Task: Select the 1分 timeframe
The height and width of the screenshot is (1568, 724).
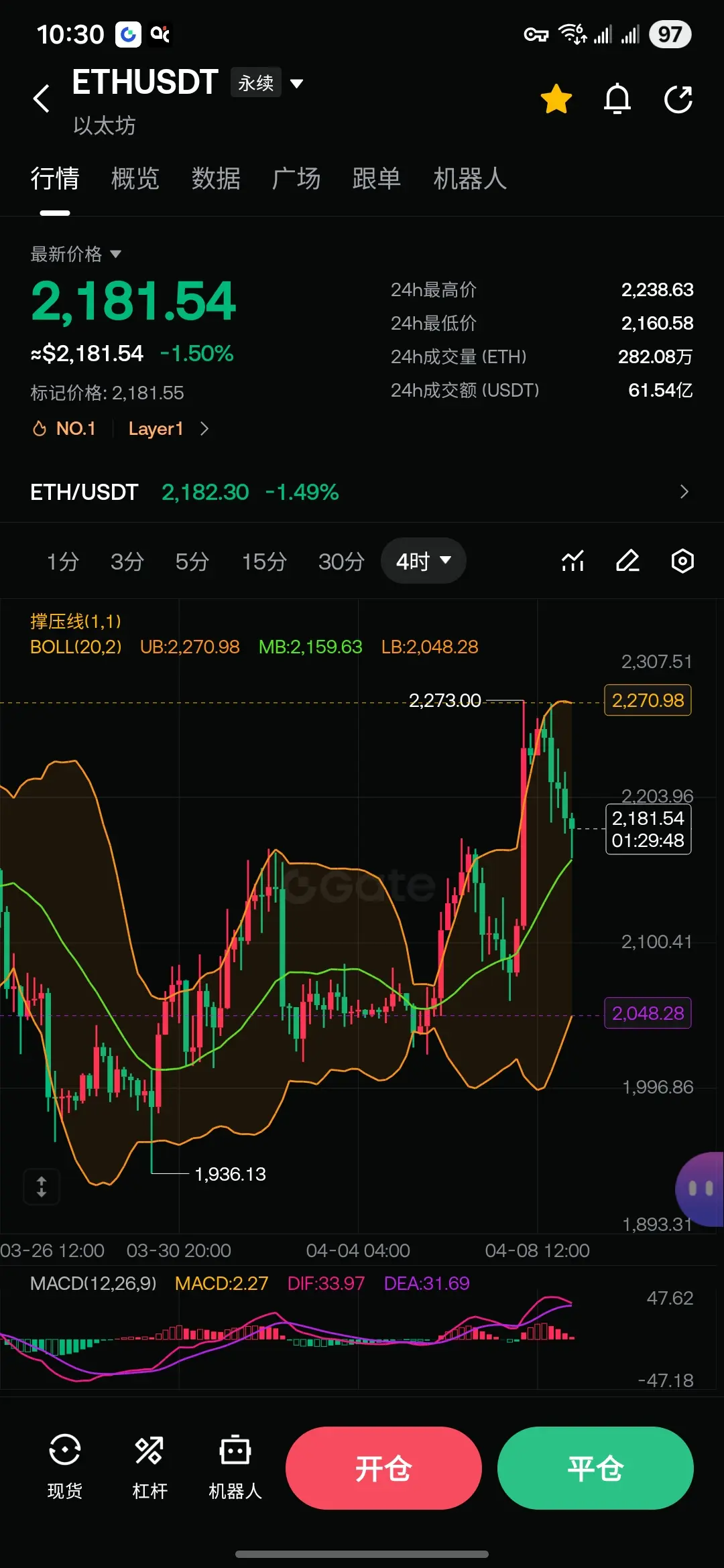Action: point(63,562)
